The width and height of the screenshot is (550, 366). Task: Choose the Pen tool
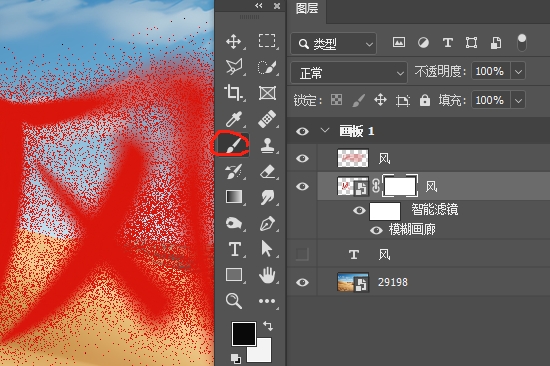(x=267, y=224)
